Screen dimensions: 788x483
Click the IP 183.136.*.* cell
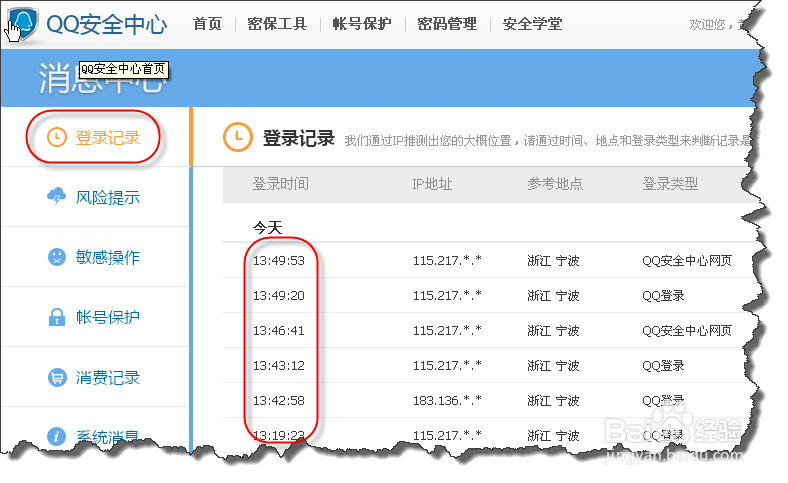point(447,401)
